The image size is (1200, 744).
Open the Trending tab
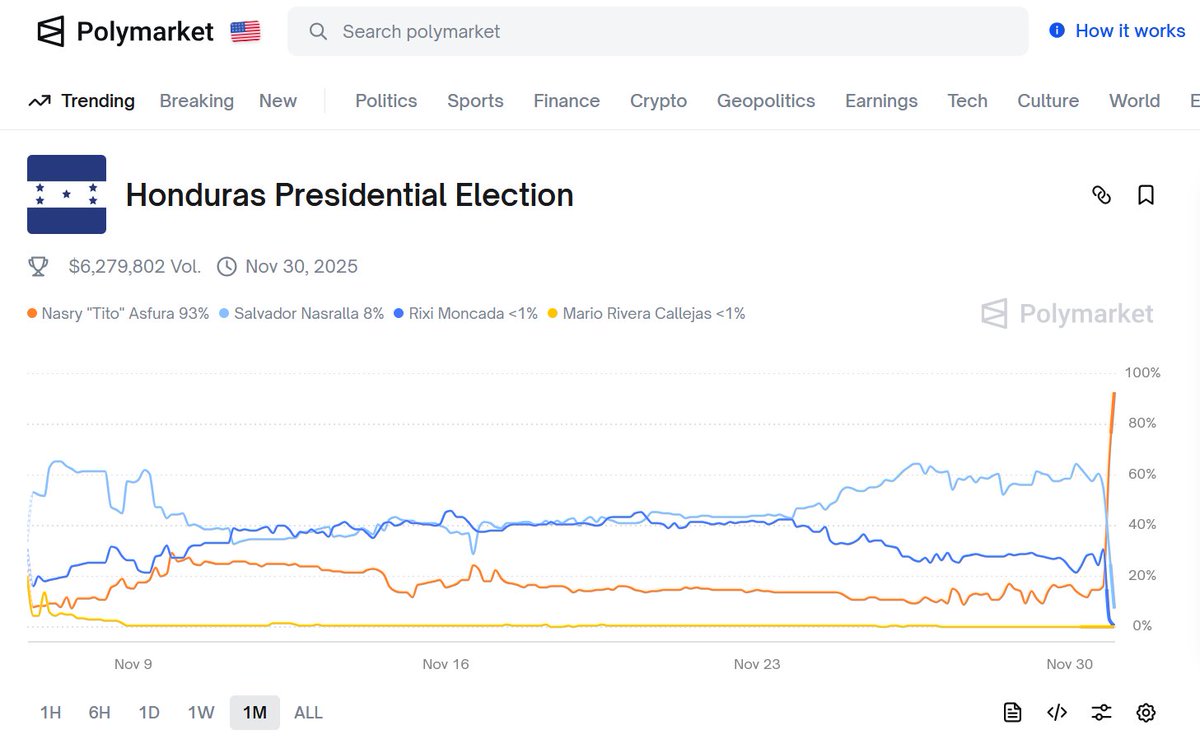pyautogui.click(x=82, y=101)
